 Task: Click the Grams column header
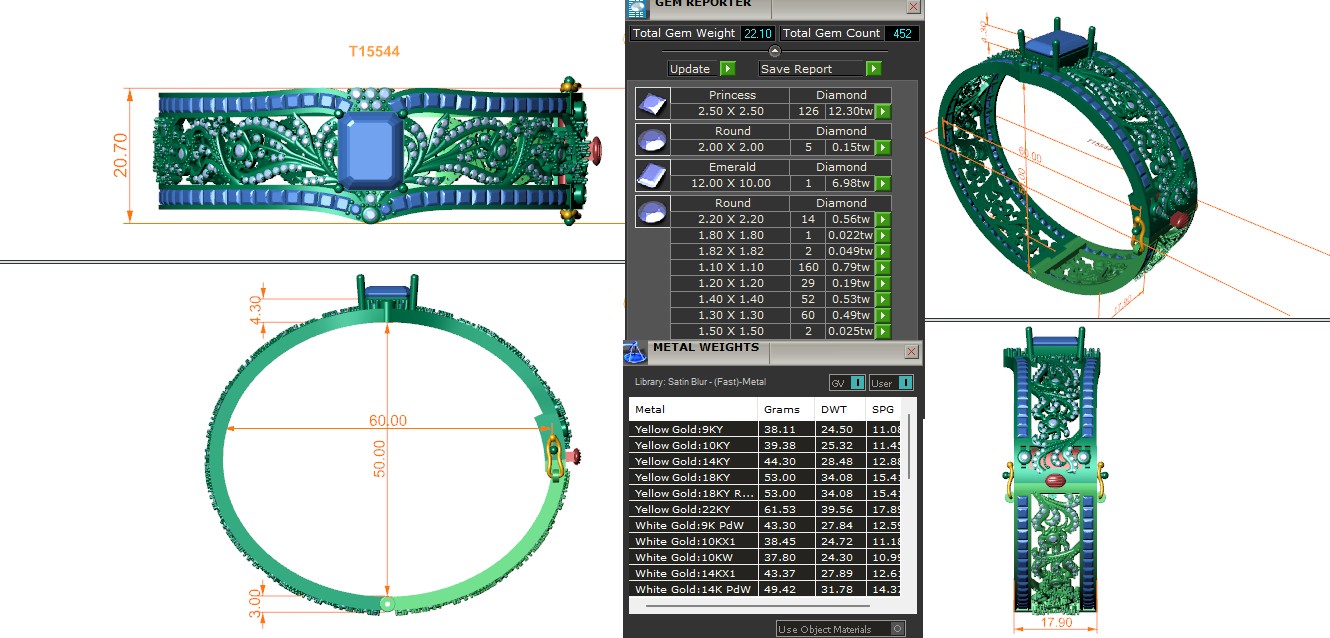(x=787, y=409)
